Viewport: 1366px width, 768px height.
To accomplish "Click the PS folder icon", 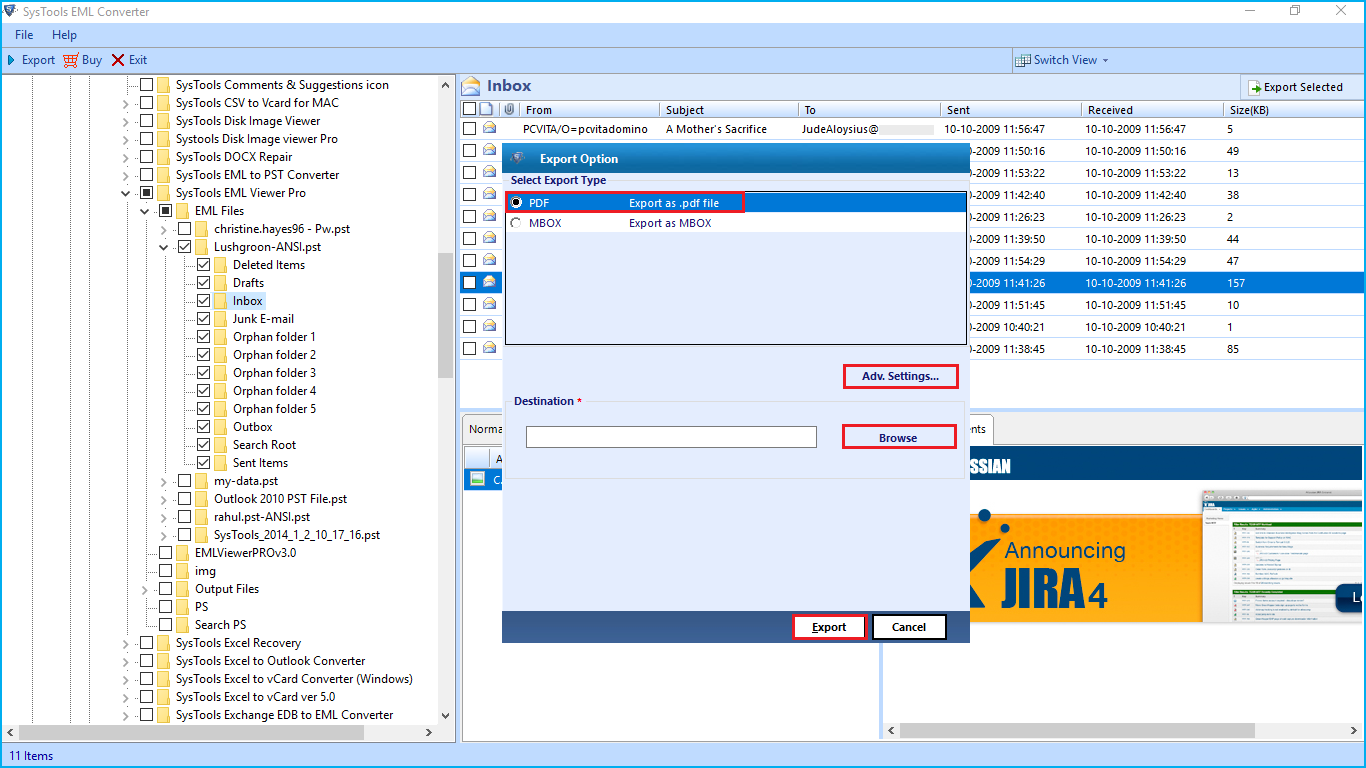I will (184, 607).
